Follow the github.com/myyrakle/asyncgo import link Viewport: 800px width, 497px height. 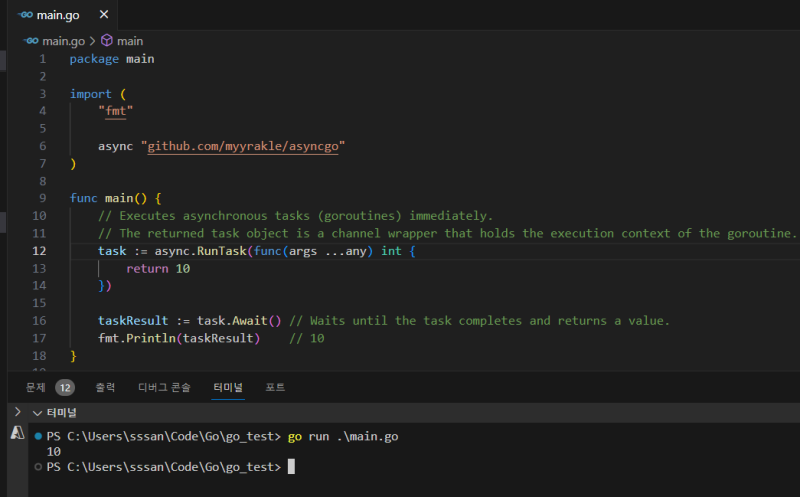[244, 146]
